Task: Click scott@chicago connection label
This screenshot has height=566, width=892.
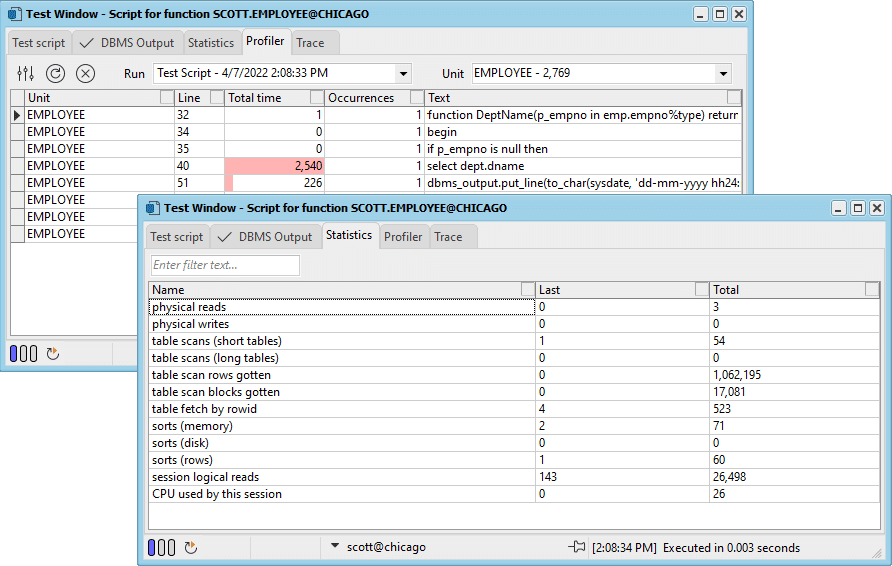Action: click(386, 547)
